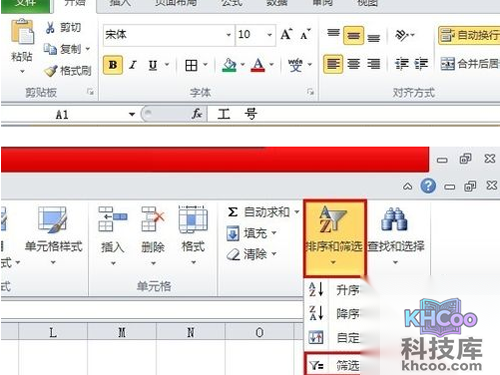The height and width of the screenshot is (375, 500).
Task: Collapse the ribbon with caret icon
Action: pyautogui.click(x=407, y=187)
